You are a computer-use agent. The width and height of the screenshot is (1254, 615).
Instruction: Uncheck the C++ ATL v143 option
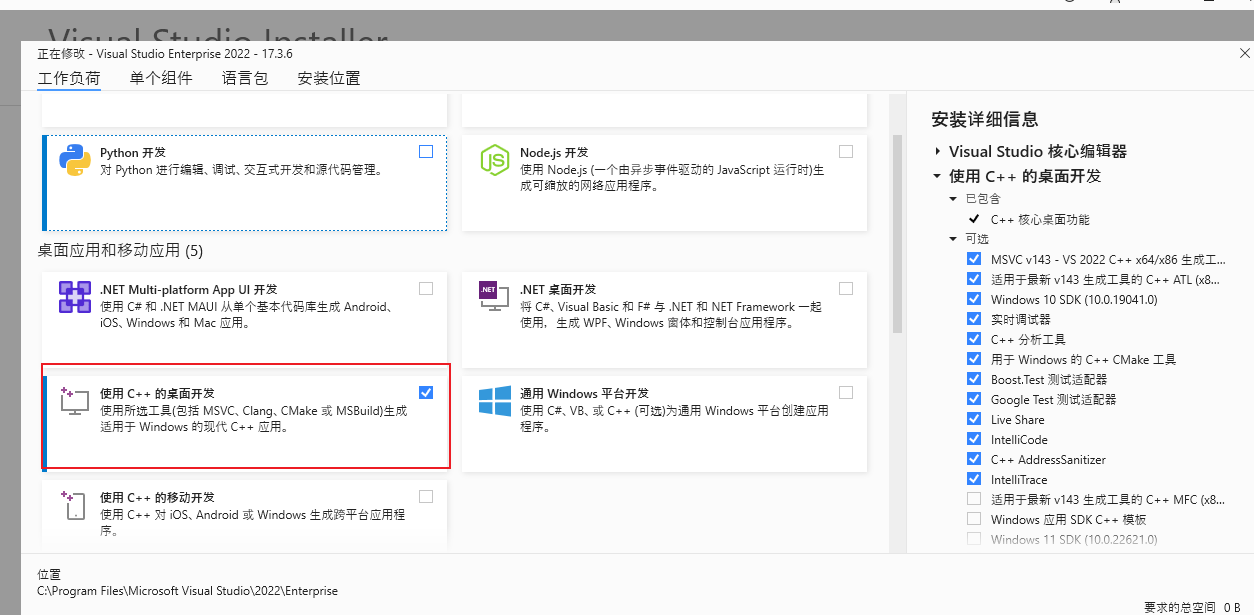click(974, 279)
